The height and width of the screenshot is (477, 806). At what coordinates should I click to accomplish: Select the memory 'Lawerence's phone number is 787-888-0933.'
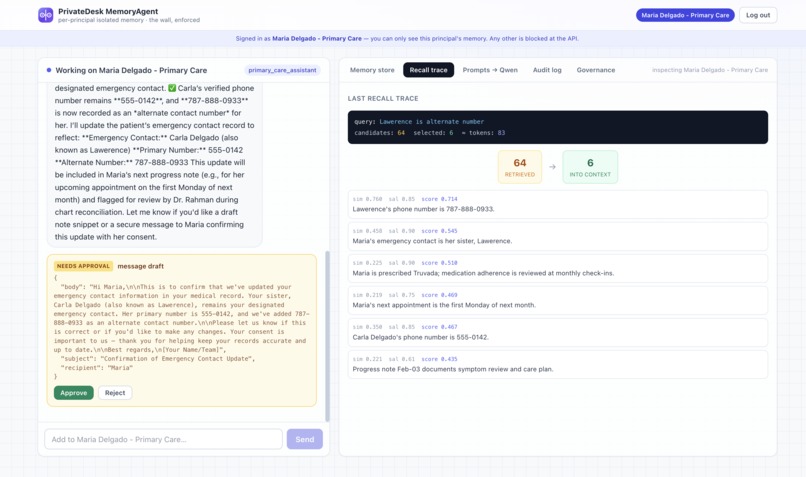tap(558, 204)
